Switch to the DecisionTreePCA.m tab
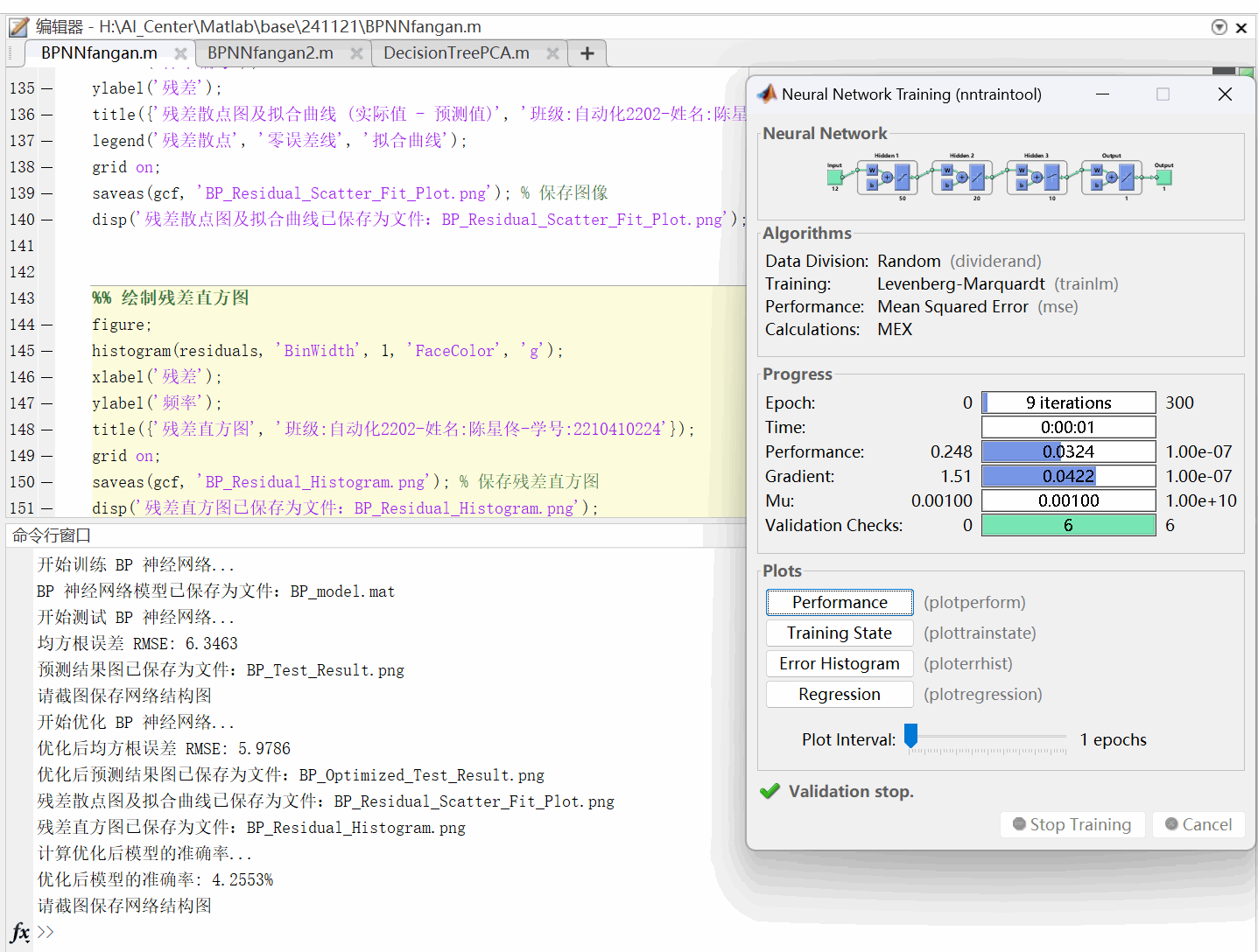 tap(456, 53)
